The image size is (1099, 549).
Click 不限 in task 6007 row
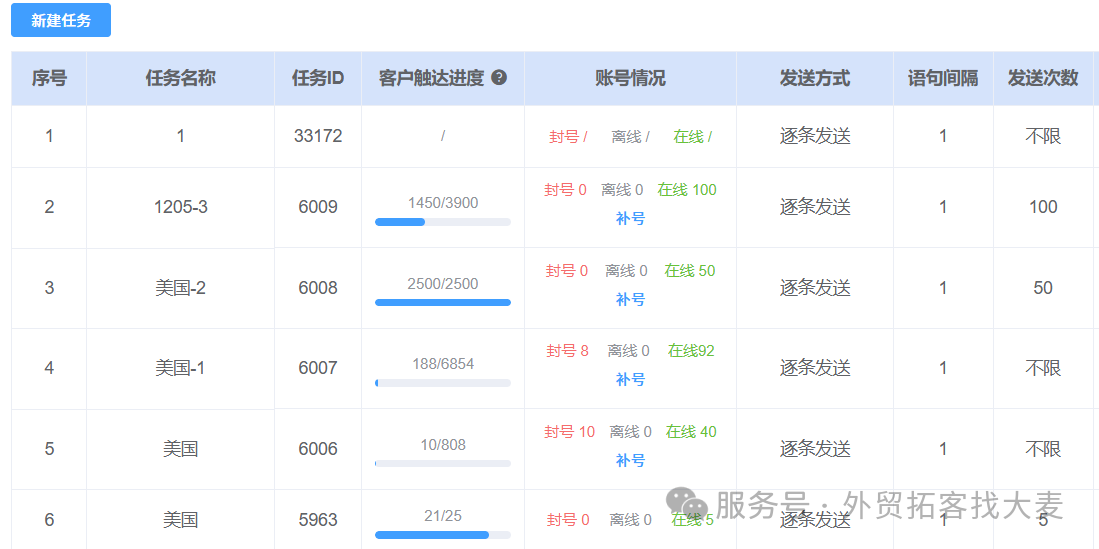(1043, 368)
